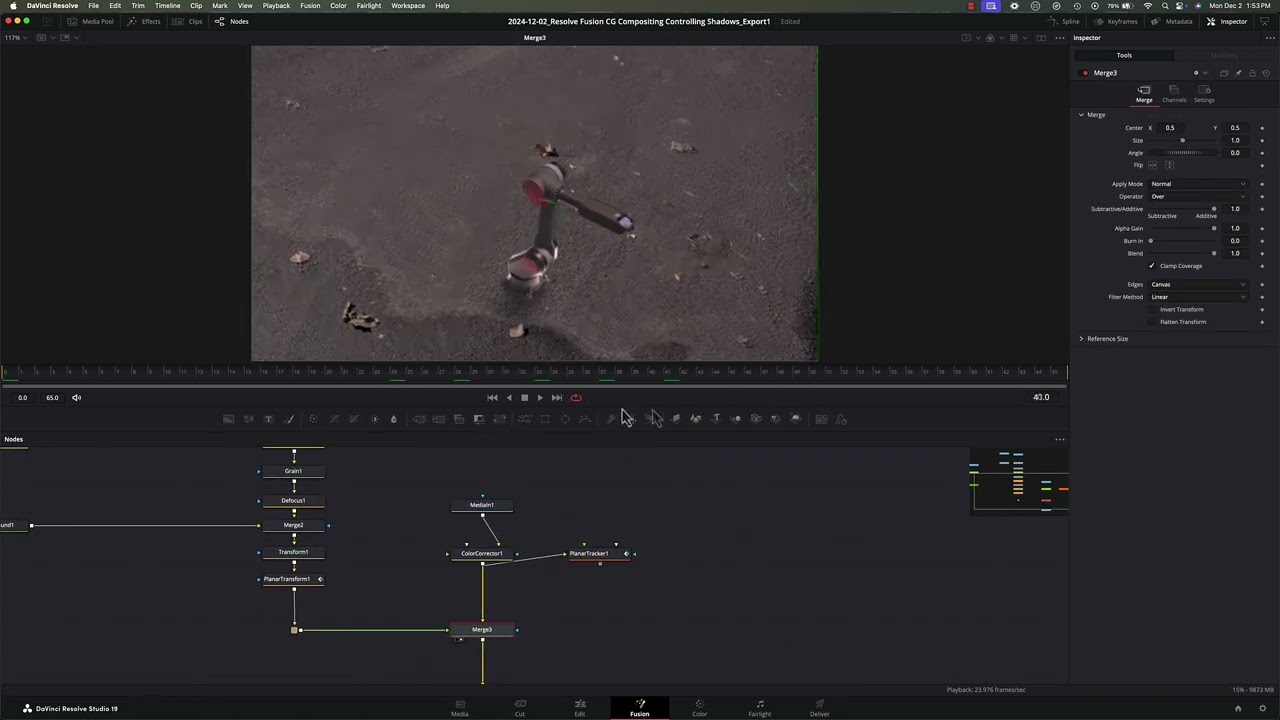Image resolution: width=1280 pixels, height=720 pixels.
Task: Lock the Merge3 tool in inspector
Action: 1252,73
